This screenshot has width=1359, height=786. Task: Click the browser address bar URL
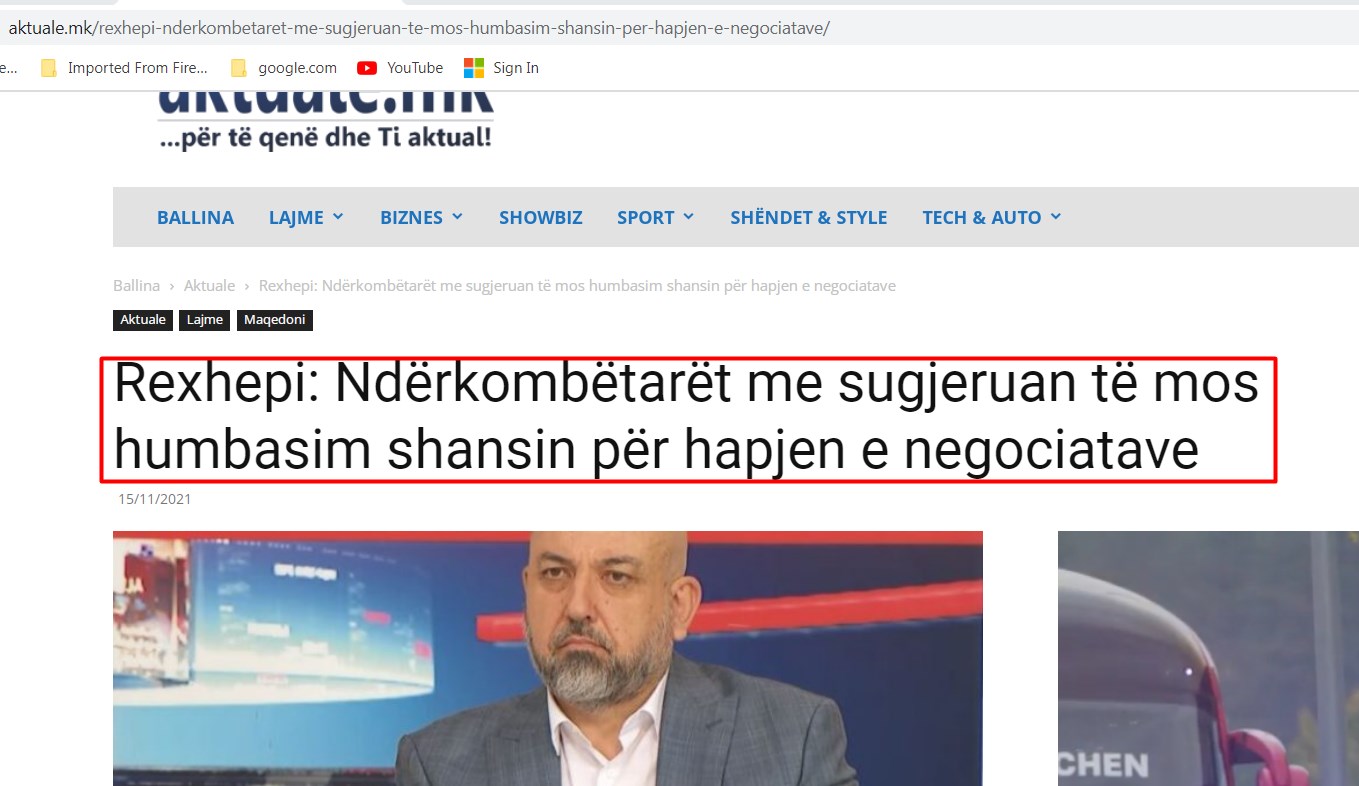419,28
